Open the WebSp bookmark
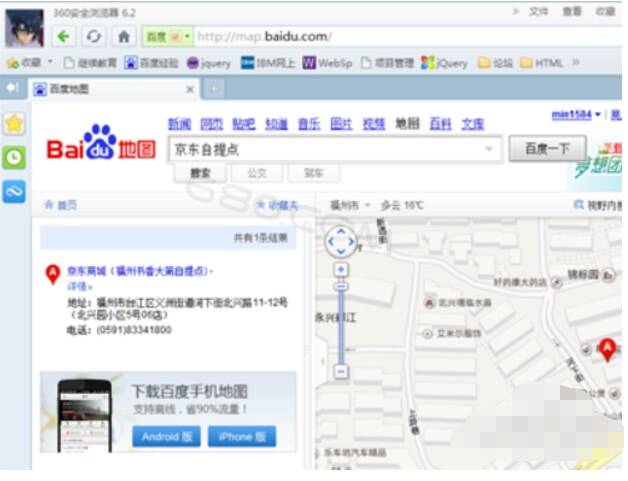 pyautogui.click(x=327, y=63)
